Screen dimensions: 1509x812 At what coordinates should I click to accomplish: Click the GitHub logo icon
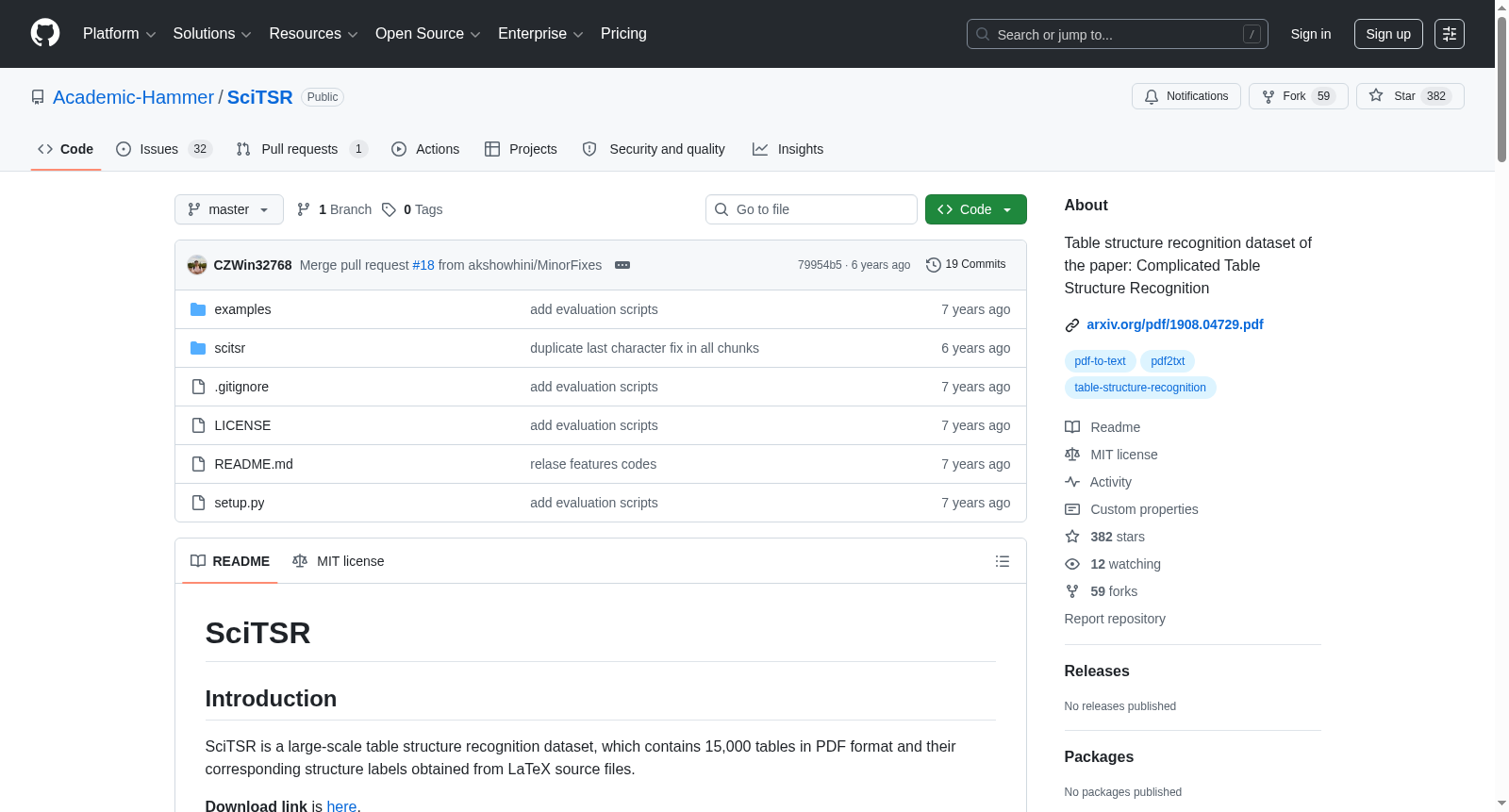tap(45, 33)
